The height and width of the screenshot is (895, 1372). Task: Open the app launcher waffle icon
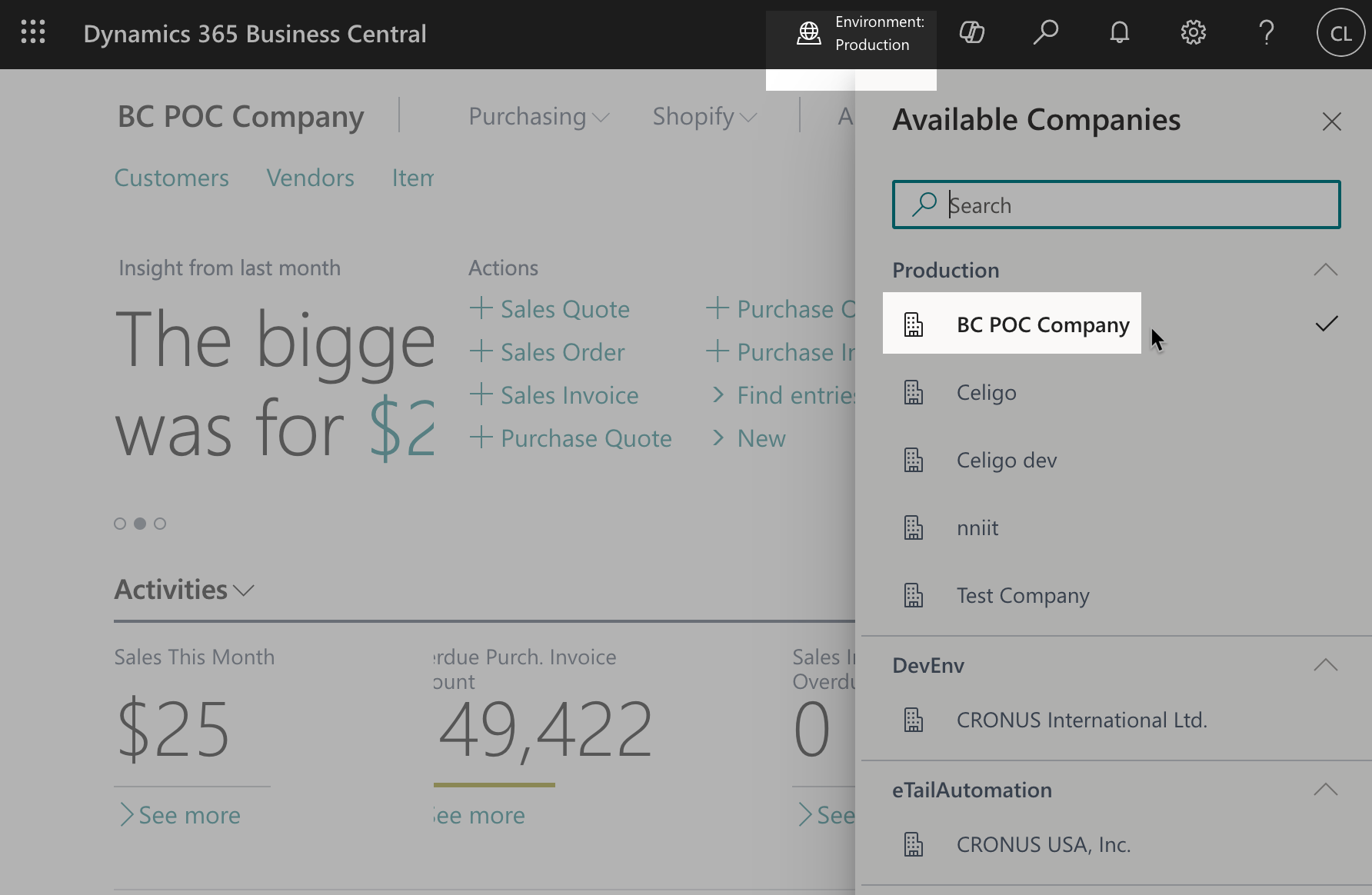(x=33, y=32)
